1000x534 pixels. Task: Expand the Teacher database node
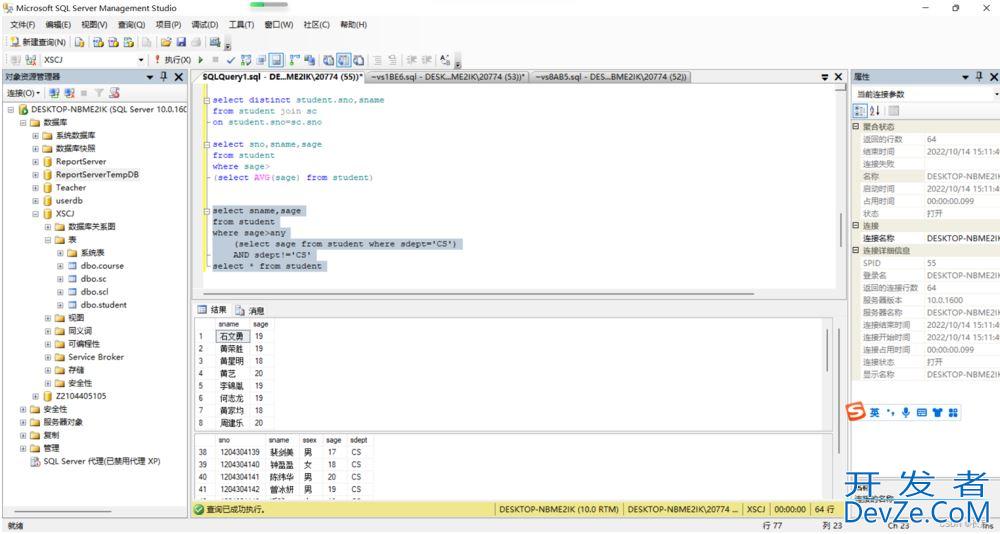pyautogui.click(x=36, y=188)
